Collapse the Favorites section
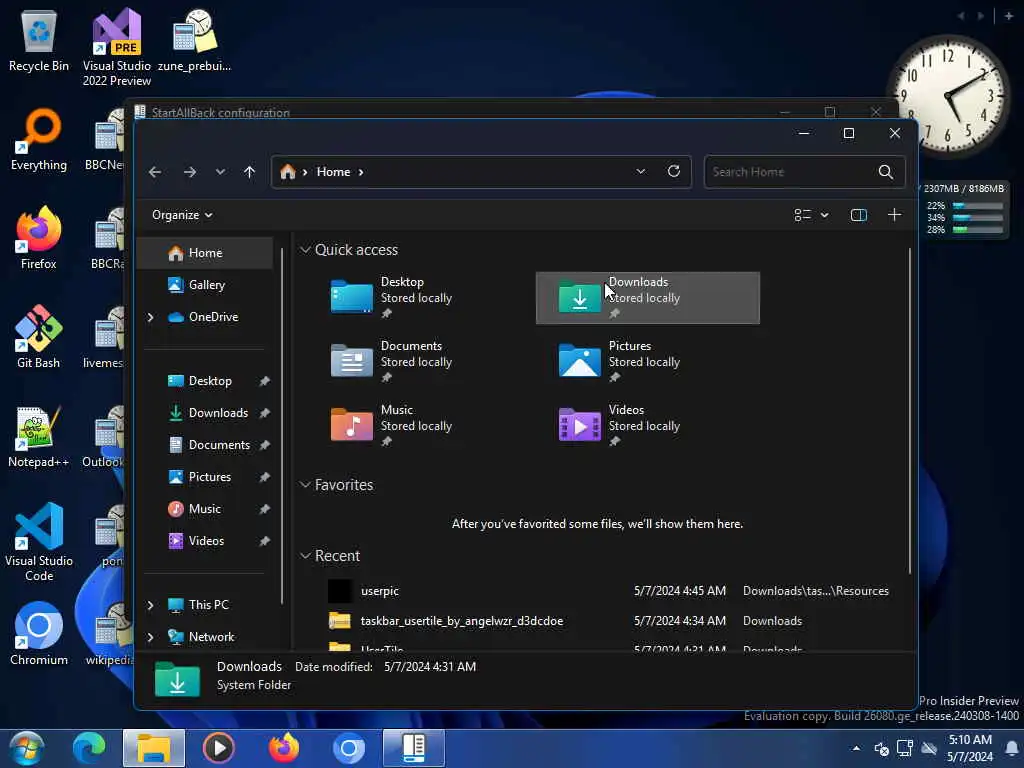Viewport: 1024px width, 768px height. [305, 485]
